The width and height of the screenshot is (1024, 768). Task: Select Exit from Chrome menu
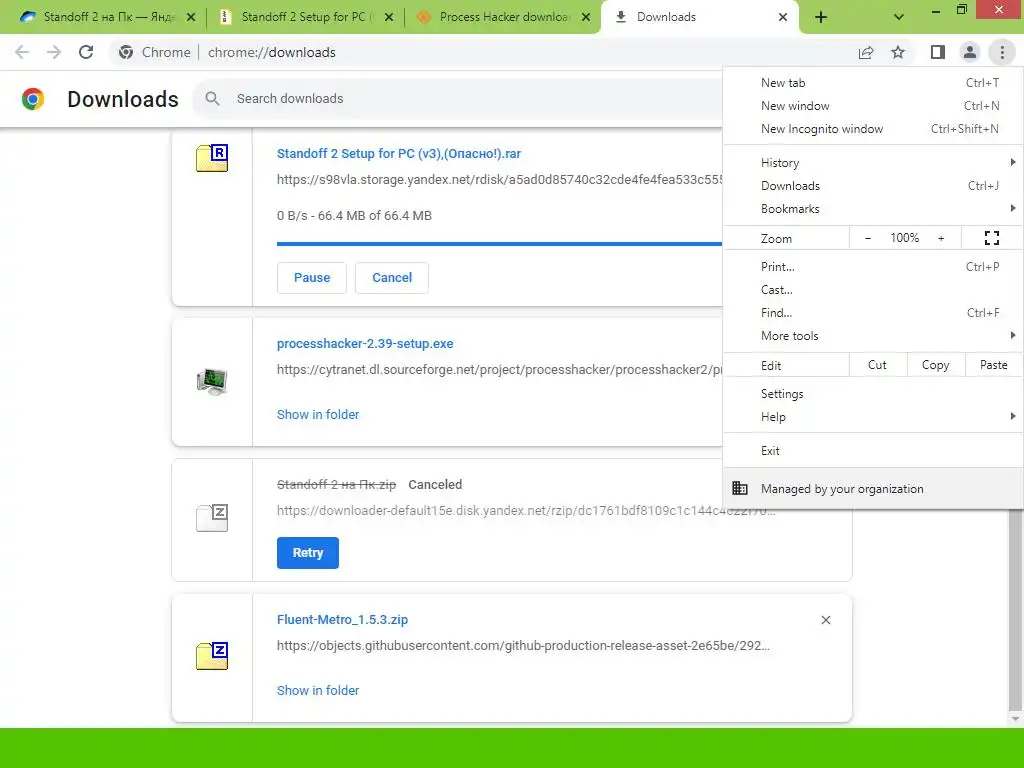coord(873,451)
